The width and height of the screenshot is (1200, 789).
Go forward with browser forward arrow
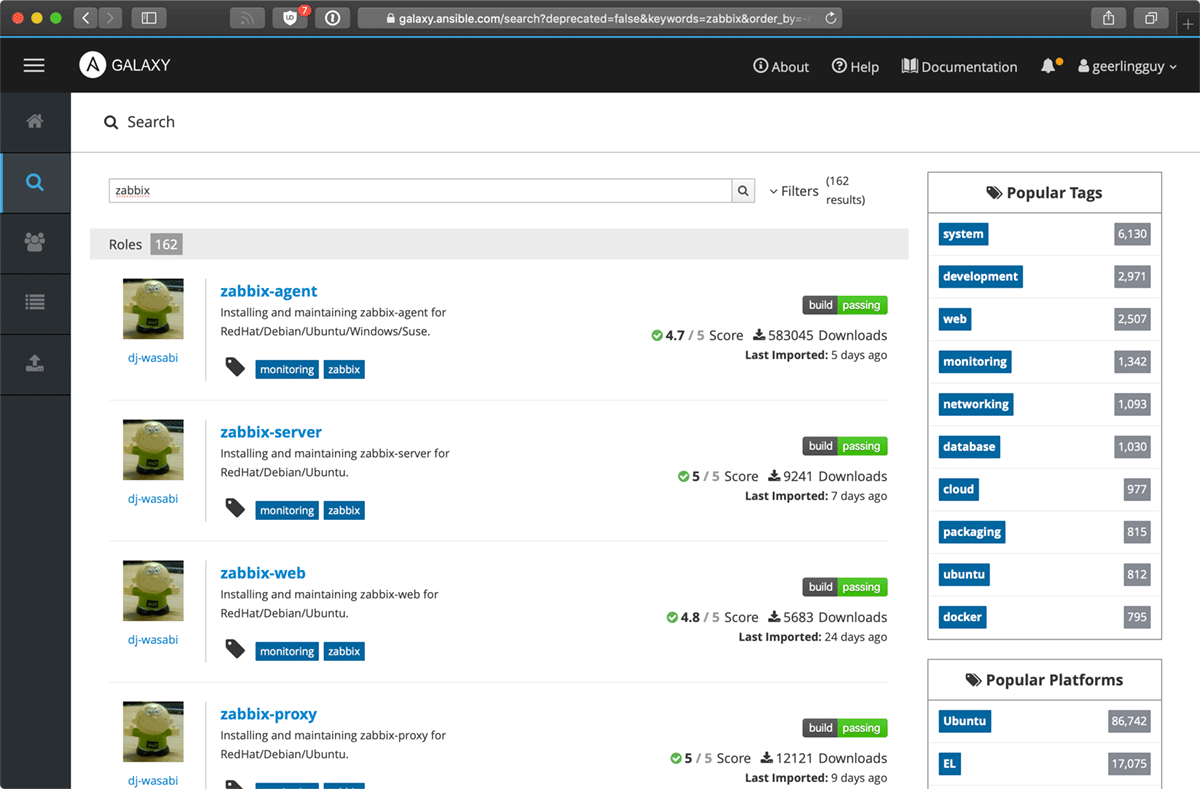point(110,18)
